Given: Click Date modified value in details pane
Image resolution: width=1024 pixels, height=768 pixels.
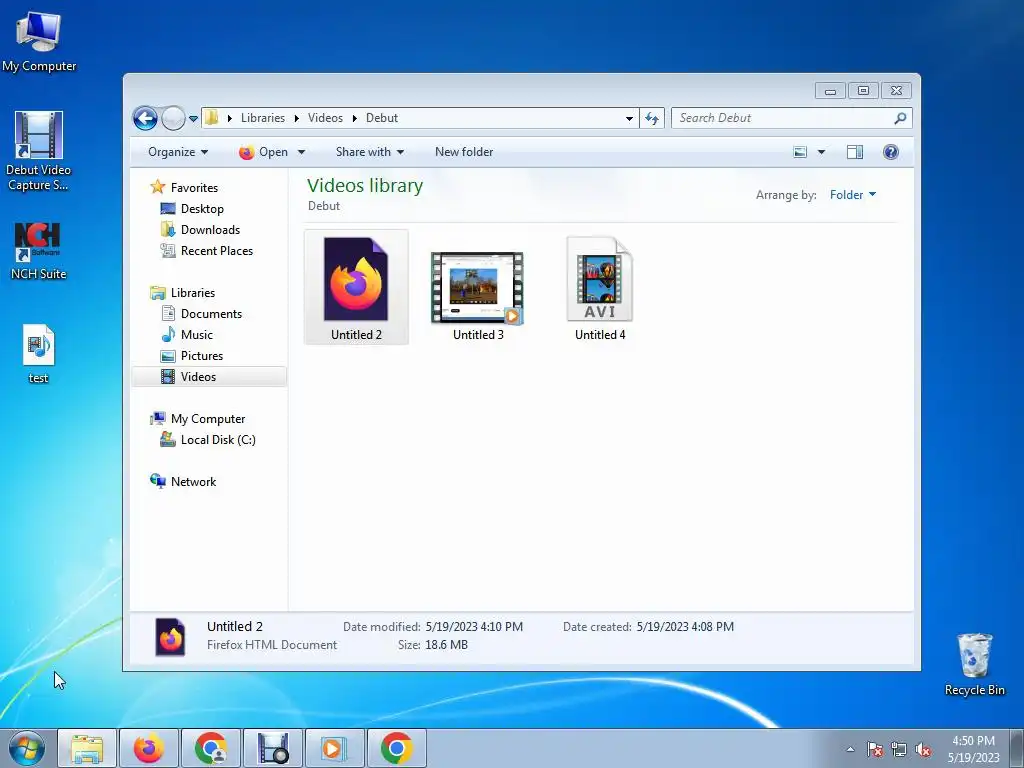Looking at the screenshot, I should [x=474, y=627].
